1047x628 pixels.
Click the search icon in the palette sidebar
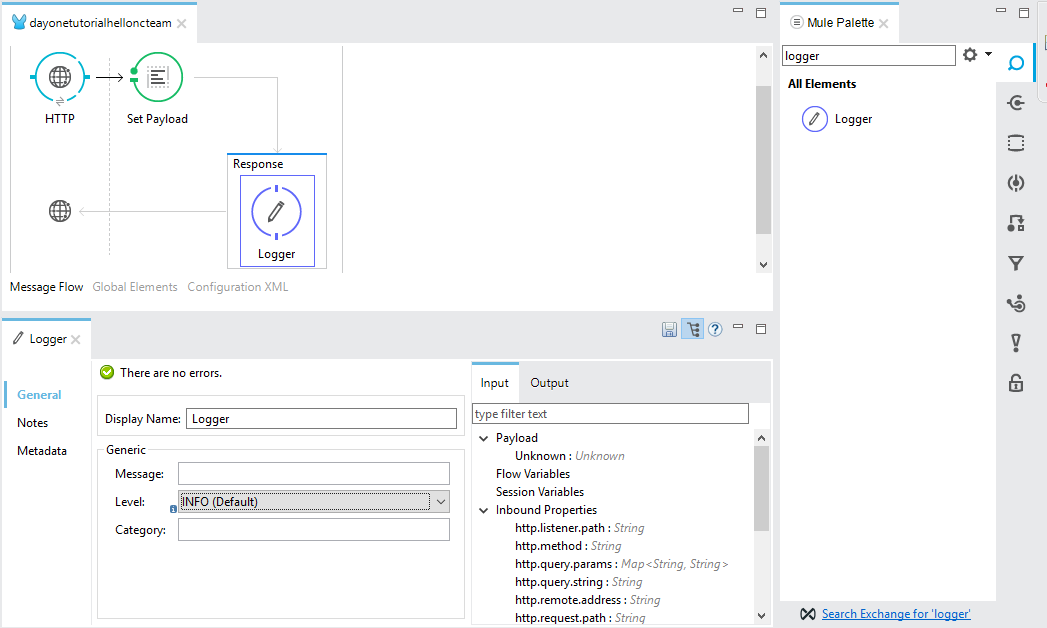(1016, 62)
